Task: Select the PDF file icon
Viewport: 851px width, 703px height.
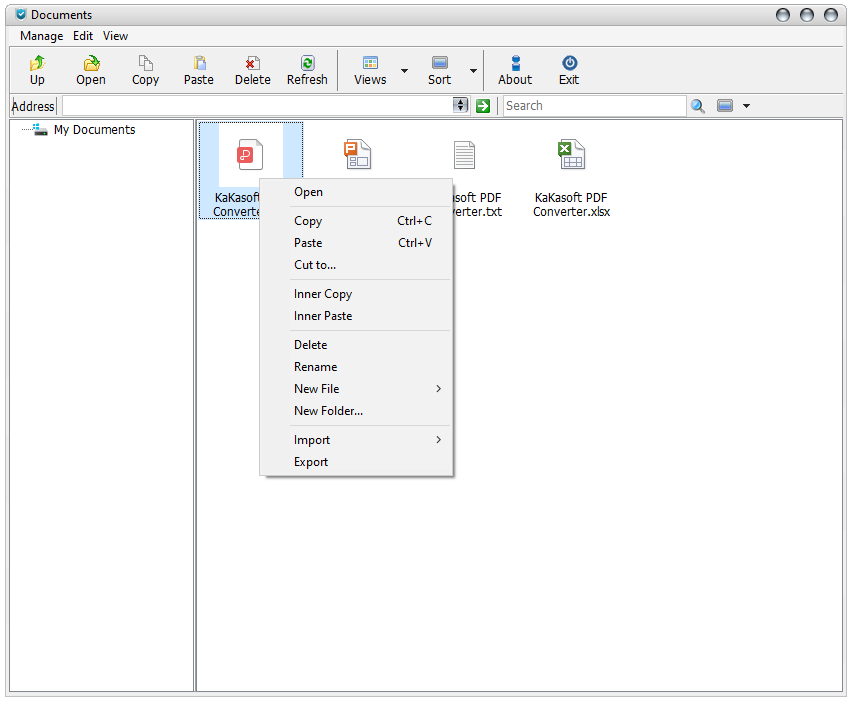Action: pyautogui.click(x=250, y=155)
